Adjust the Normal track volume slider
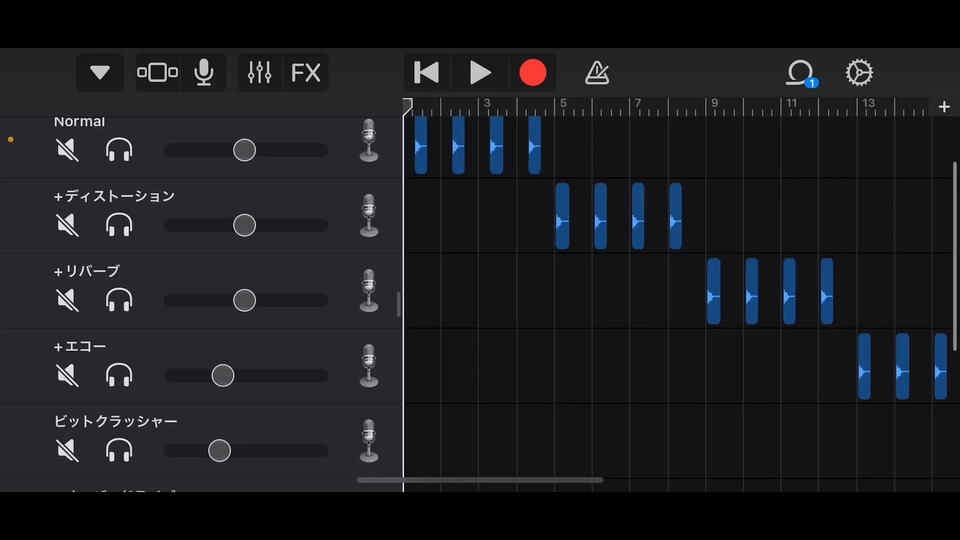The image size is (960, 540). coord(246,150)
